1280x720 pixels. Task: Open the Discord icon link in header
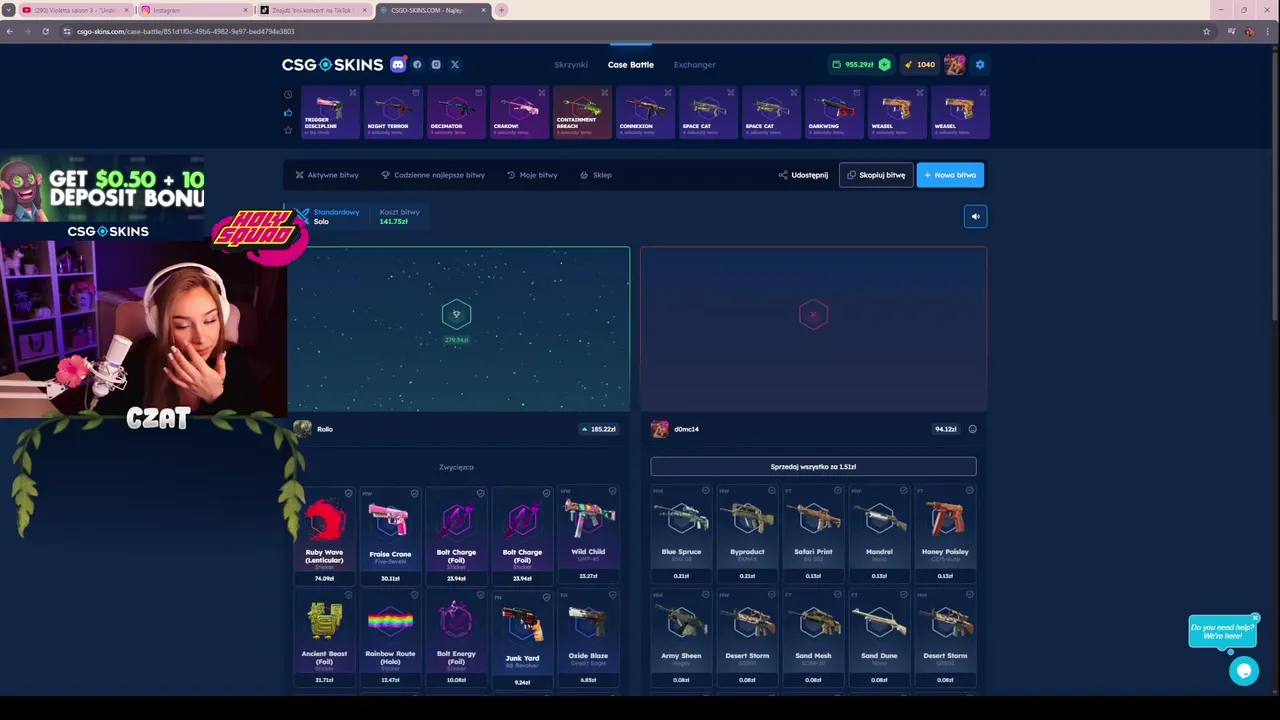click(398, 64)
